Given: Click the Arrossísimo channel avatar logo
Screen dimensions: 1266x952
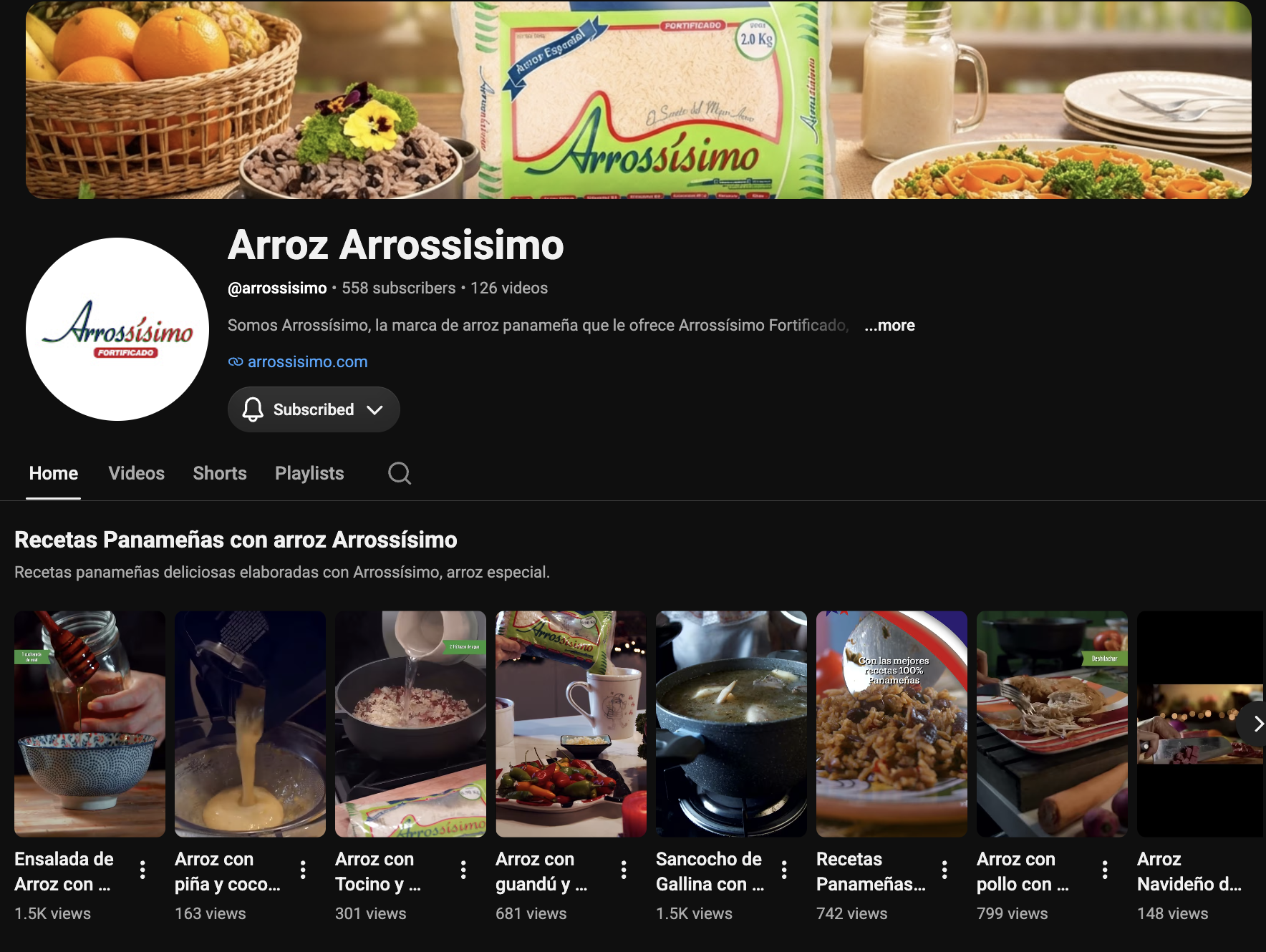Looking at the screenshot, I should [117, 329].
